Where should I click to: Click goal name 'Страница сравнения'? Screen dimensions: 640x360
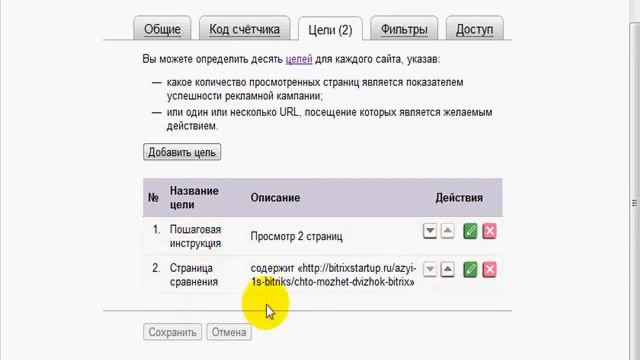click(193, 275)
